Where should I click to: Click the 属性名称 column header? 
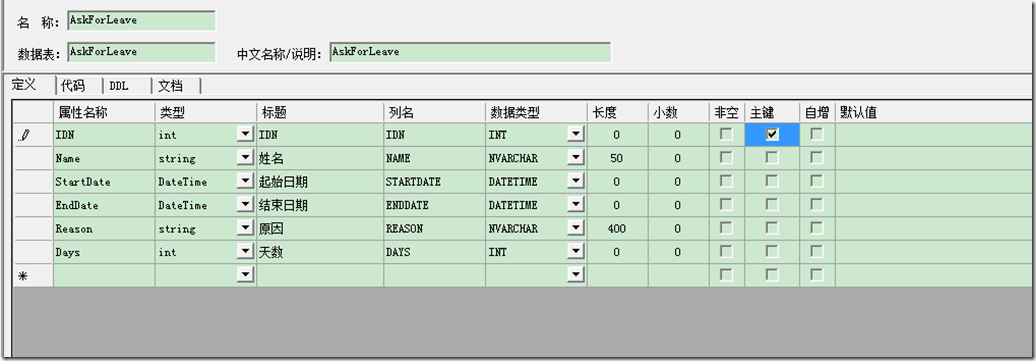[x=104, y=112]
